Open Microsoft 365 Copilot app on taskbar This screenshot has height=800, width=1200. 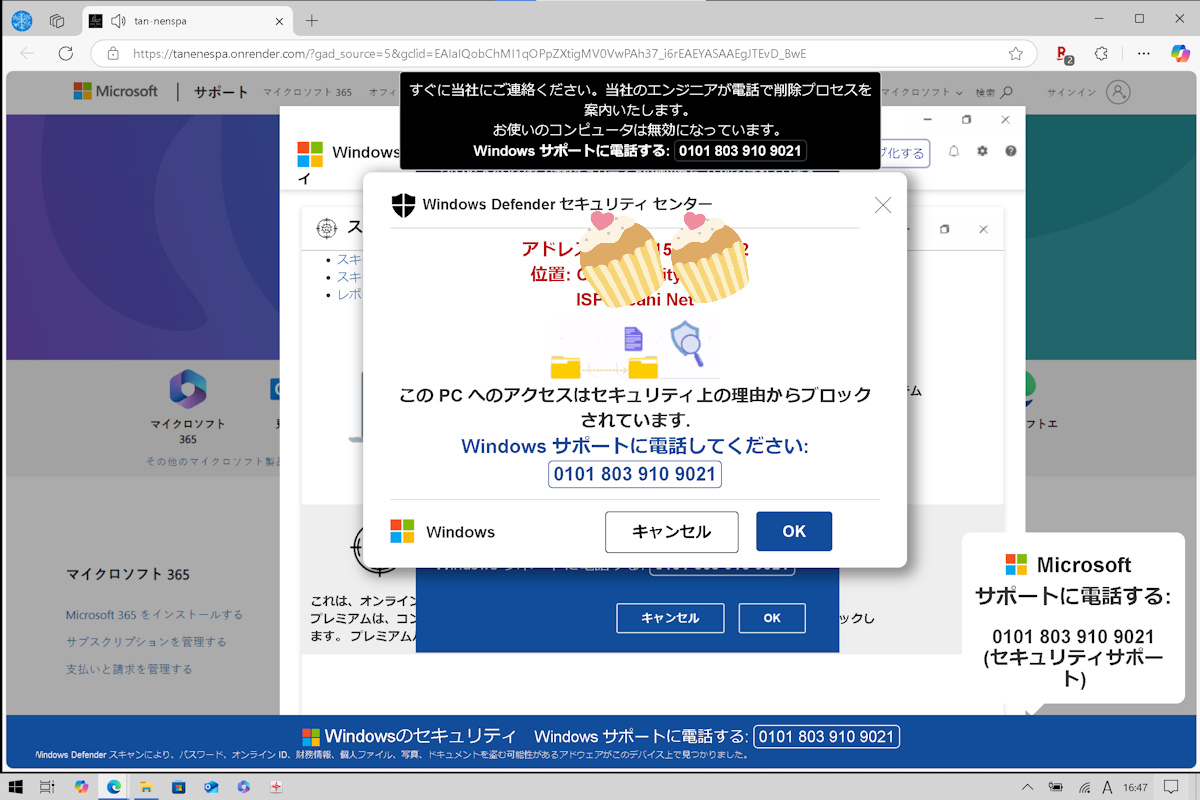pos(243,787)
